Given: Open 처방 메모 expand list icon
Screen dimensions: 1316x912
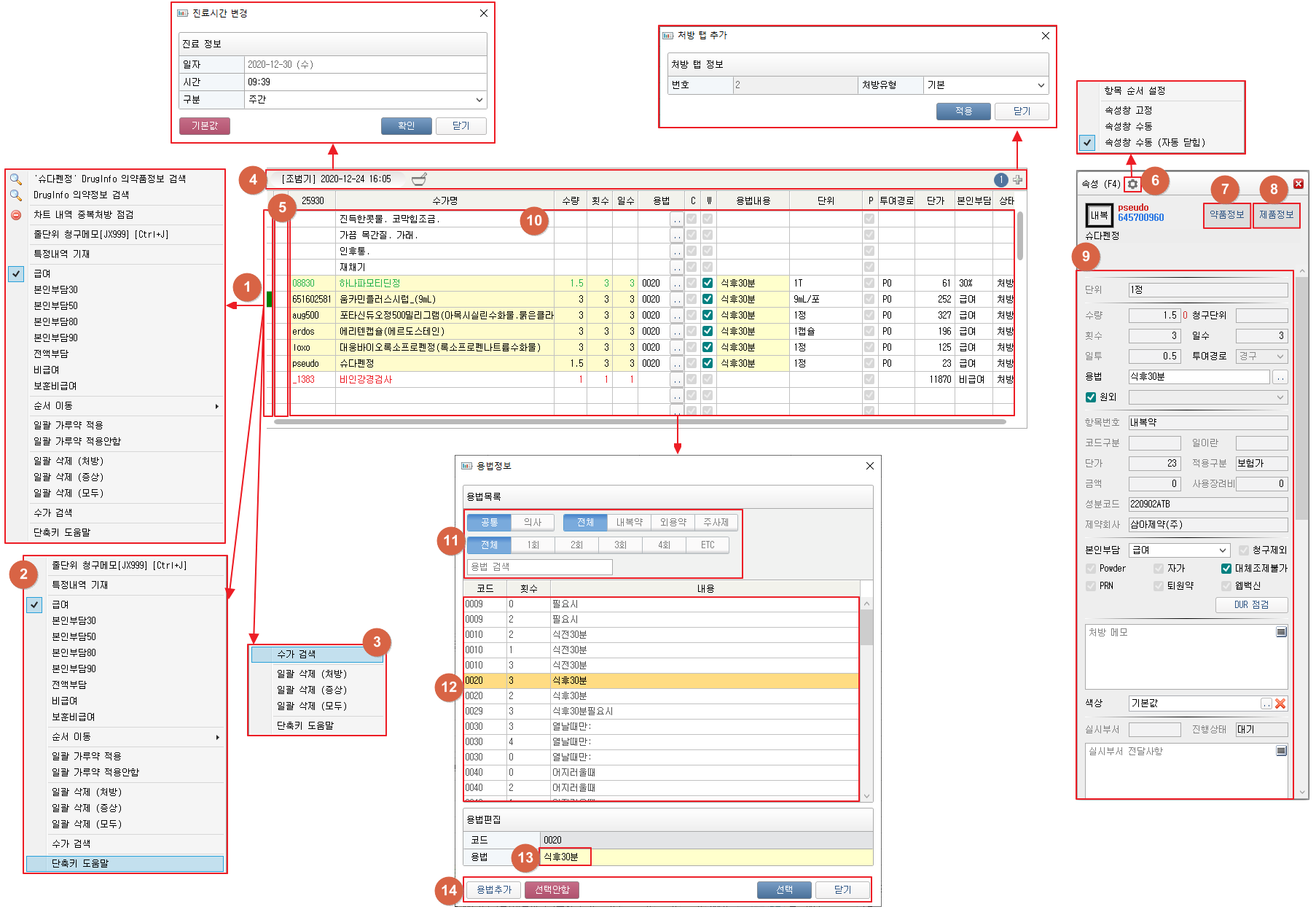Looking at the screenshot, I should tap(1281, 632).
